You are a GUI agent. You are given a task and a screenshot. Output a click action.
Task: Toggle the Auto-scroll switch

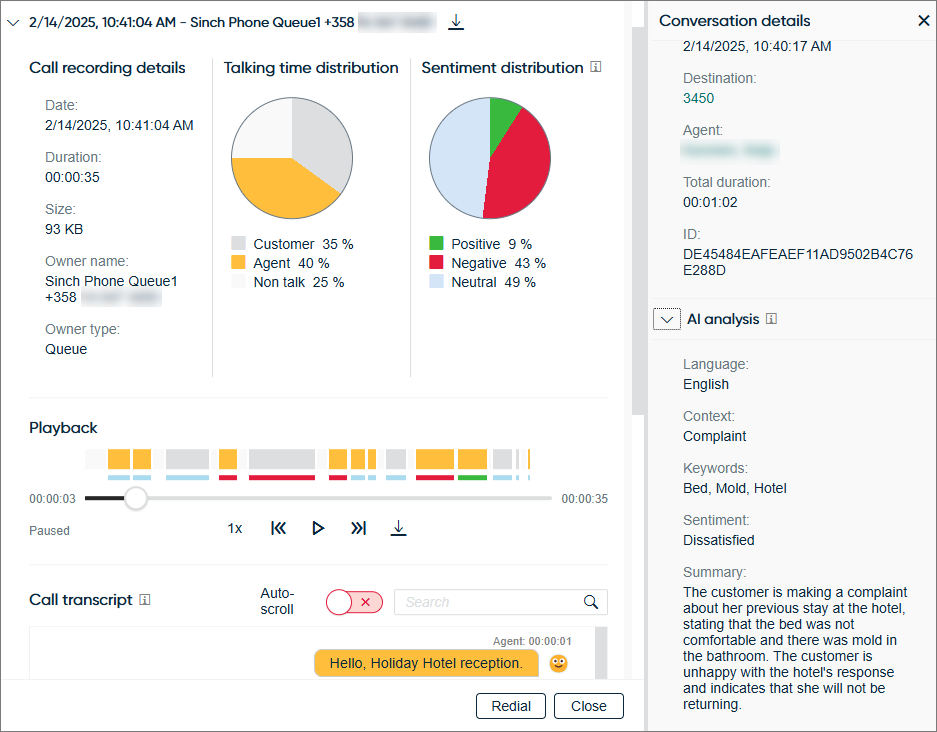354,602
